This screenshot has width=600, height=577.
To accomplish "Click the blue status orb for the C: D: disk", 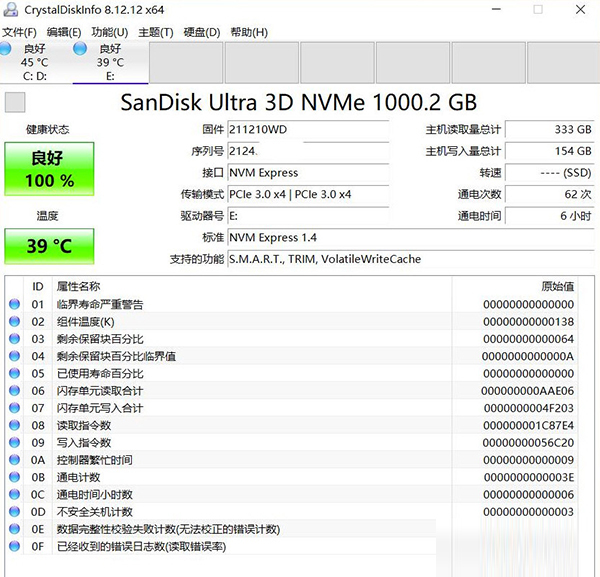I will (7, 48).
